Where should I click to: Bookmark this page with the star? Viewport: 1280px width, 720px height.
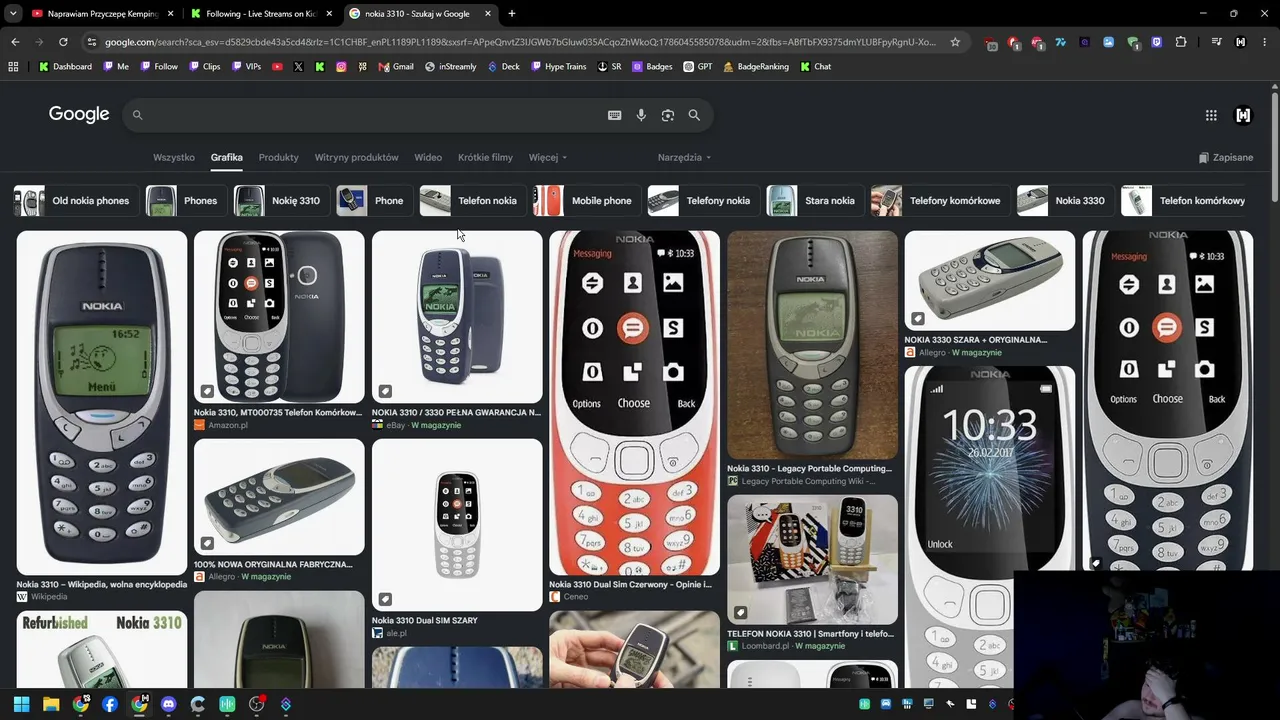coord(955,42)
